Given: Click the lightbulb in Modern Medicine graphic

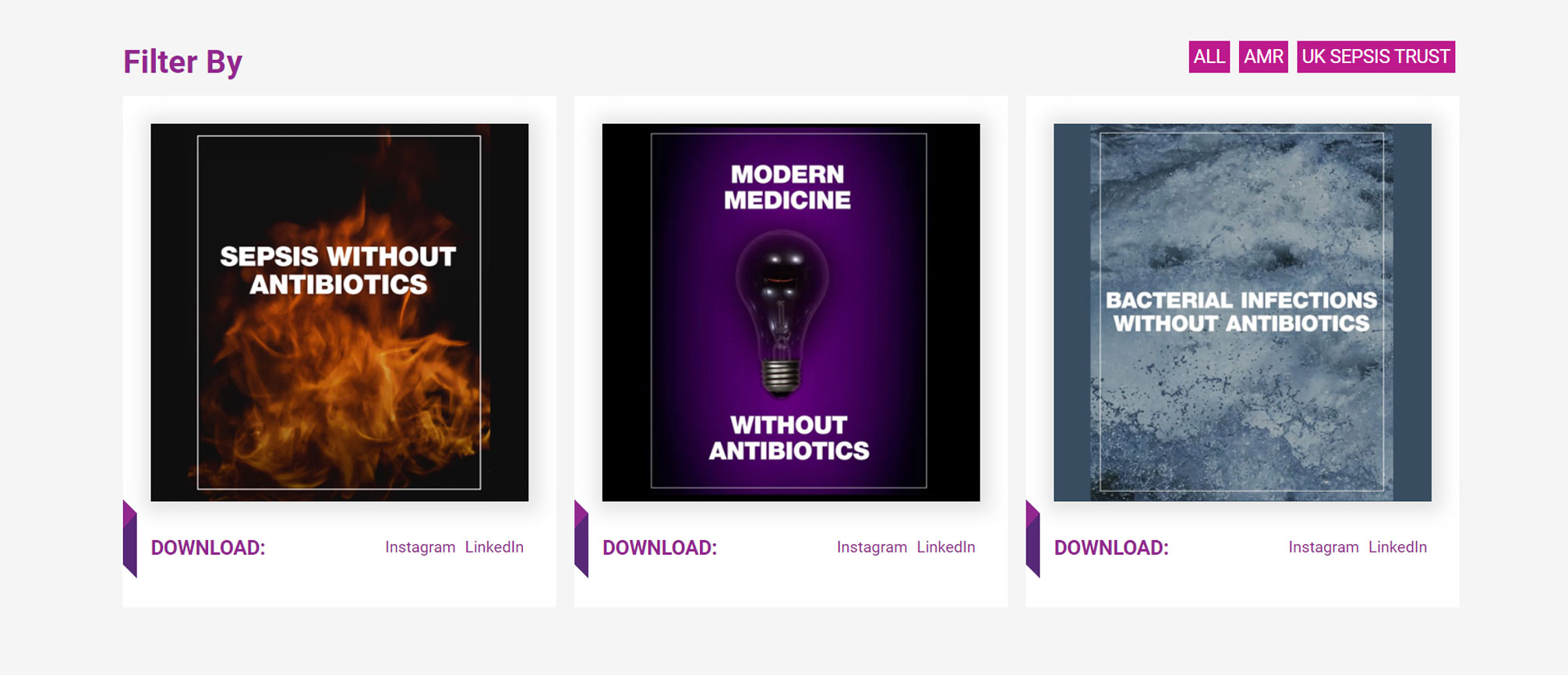Looking at the screenshot, I should click(782, 312).
